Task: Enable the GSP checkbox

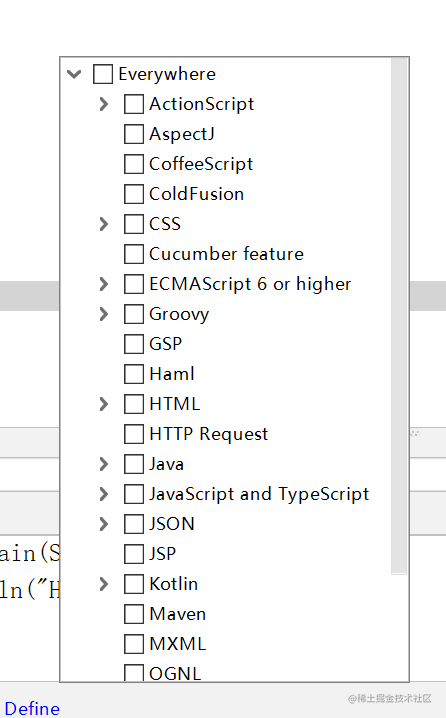Action: click(134, 344)
